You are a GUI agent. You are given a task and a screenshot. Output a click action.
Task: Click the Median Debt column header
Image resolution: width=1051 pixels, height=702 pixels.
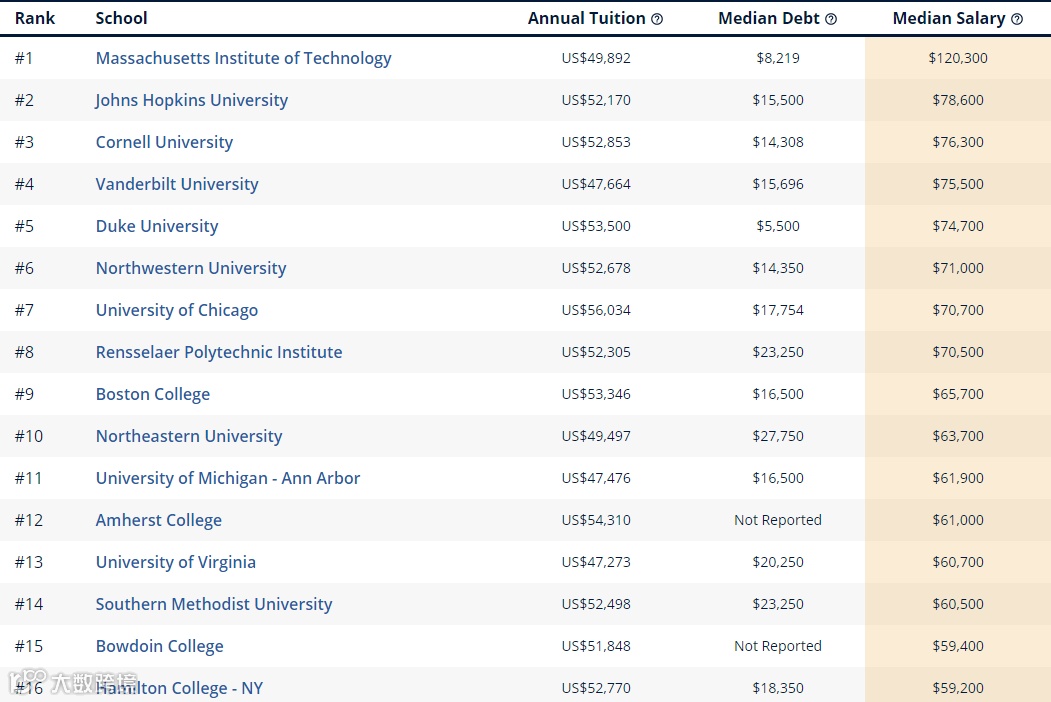point(769,19)
